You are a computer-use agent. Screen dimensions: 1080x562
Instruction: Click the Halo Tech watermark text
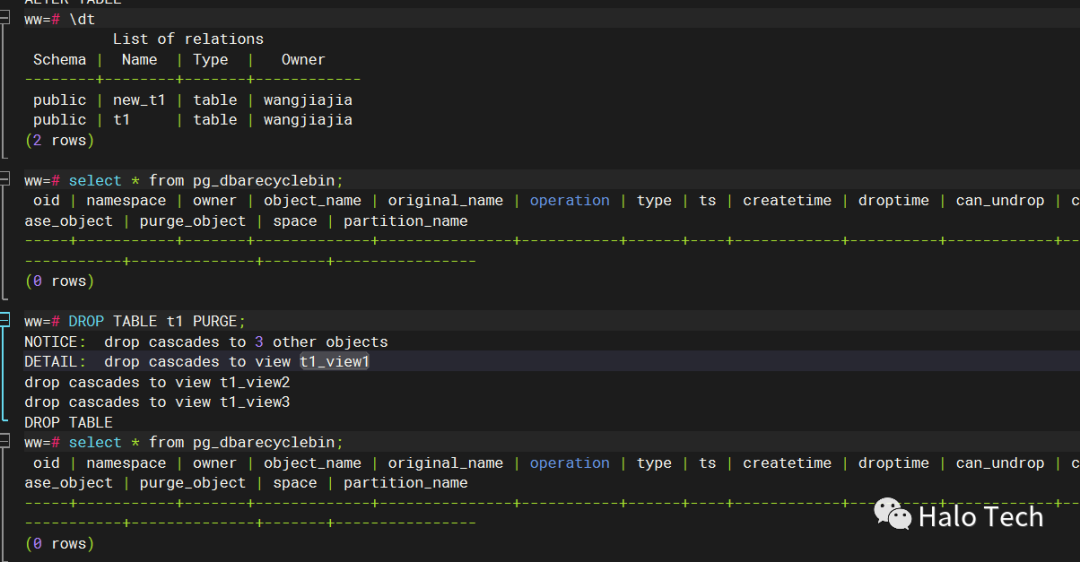pos(980,516)
